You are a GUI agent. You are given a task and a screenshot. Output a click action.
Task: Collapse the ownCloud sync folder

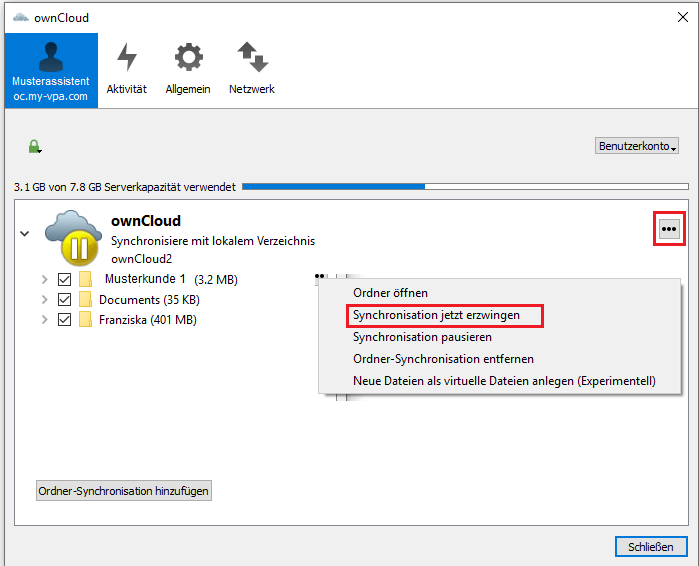[x=25, y=233]
